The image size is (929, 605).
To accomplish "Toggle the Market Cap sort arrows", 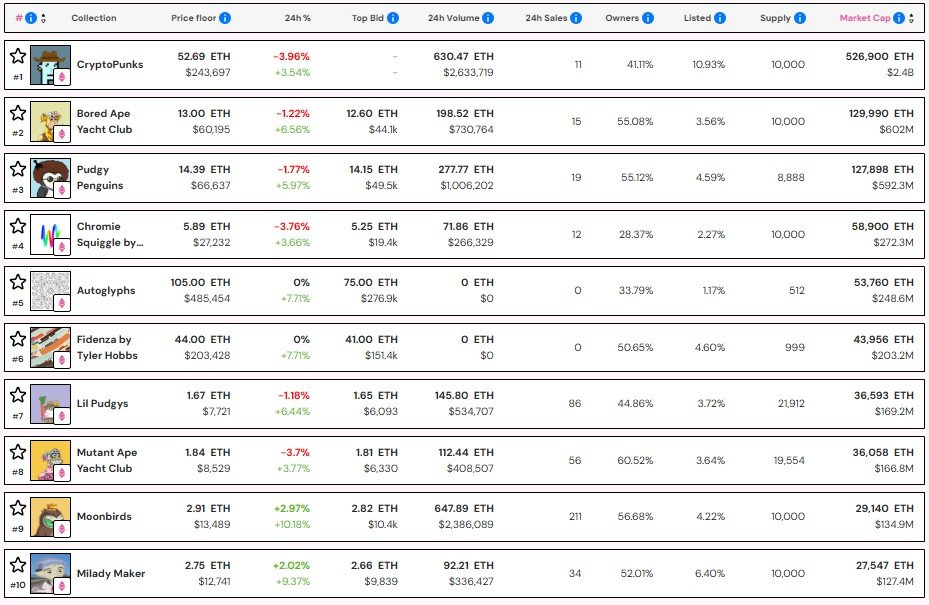I will [x=910, y=17].
